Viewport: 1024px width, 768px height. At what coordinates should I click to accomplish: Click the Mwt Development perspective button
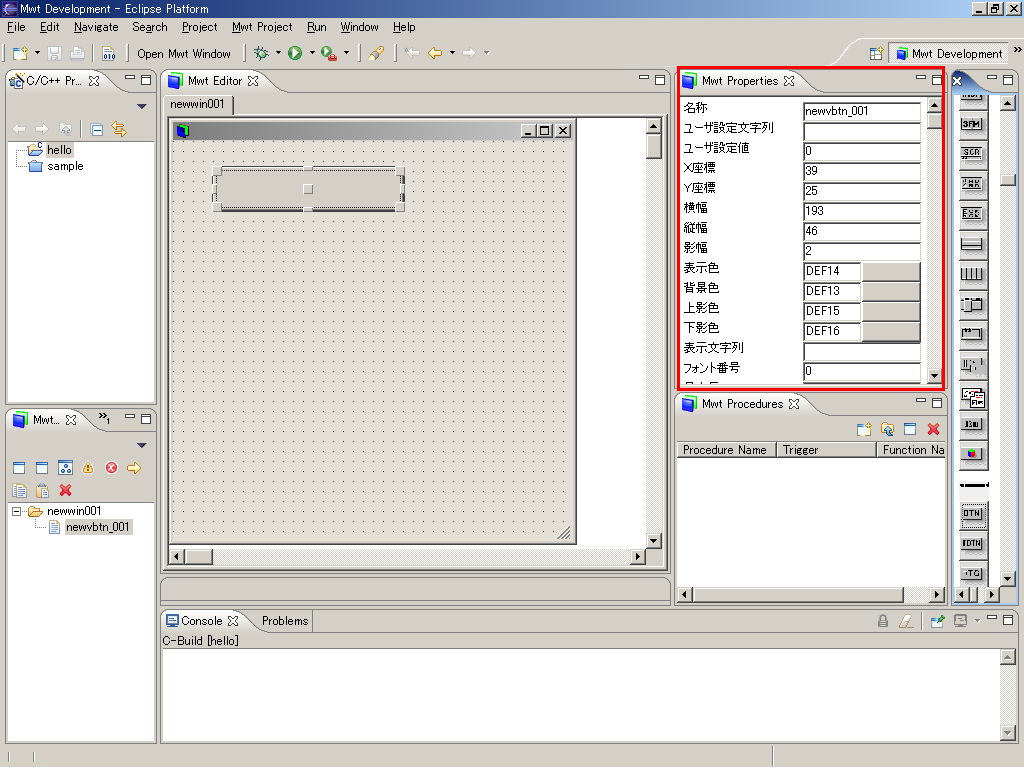[949, 54]
